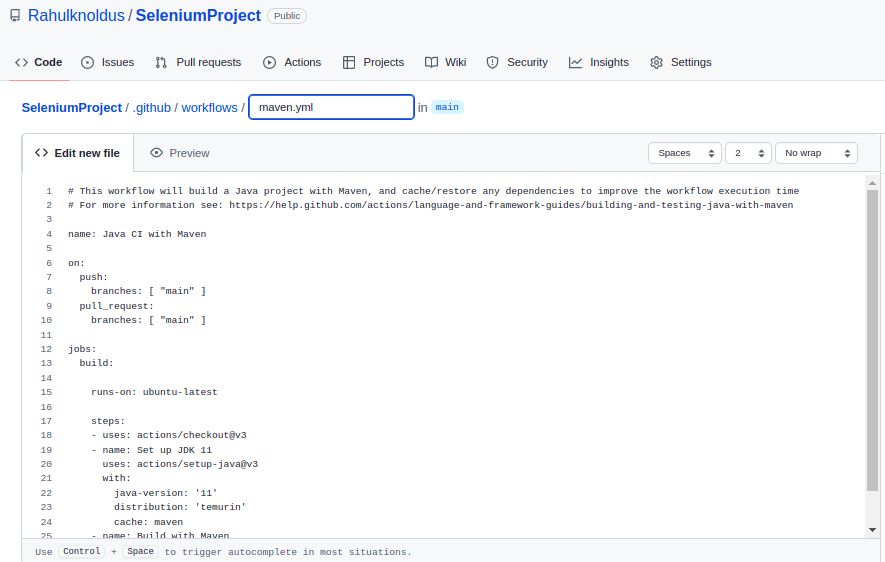Open the Projects tab
Viewport: 885px width, 562px height.
[x=374, y=62]
